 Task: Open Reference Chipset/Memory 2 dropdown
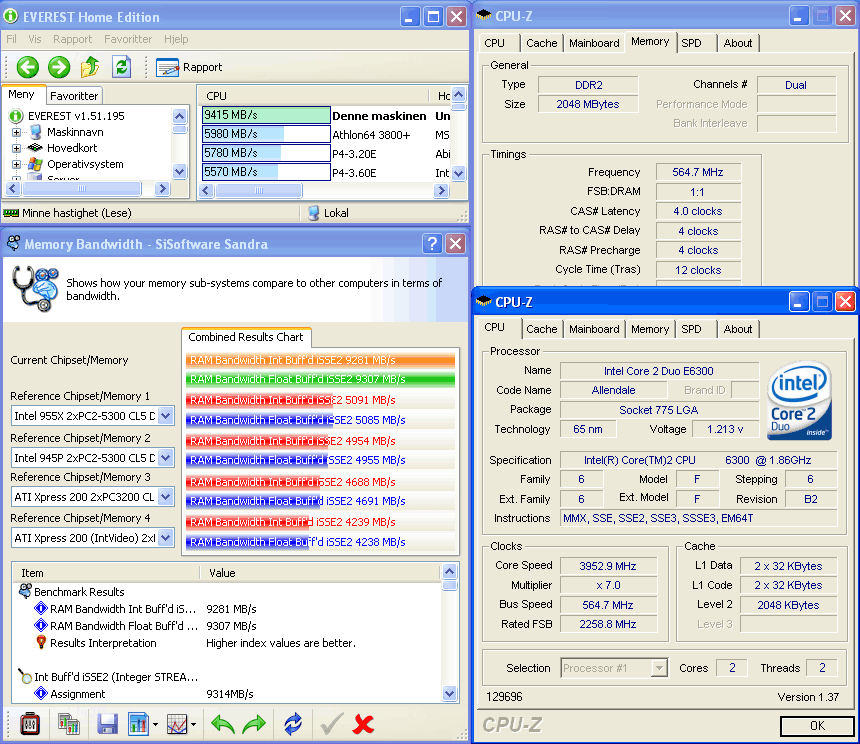point(166,457)
